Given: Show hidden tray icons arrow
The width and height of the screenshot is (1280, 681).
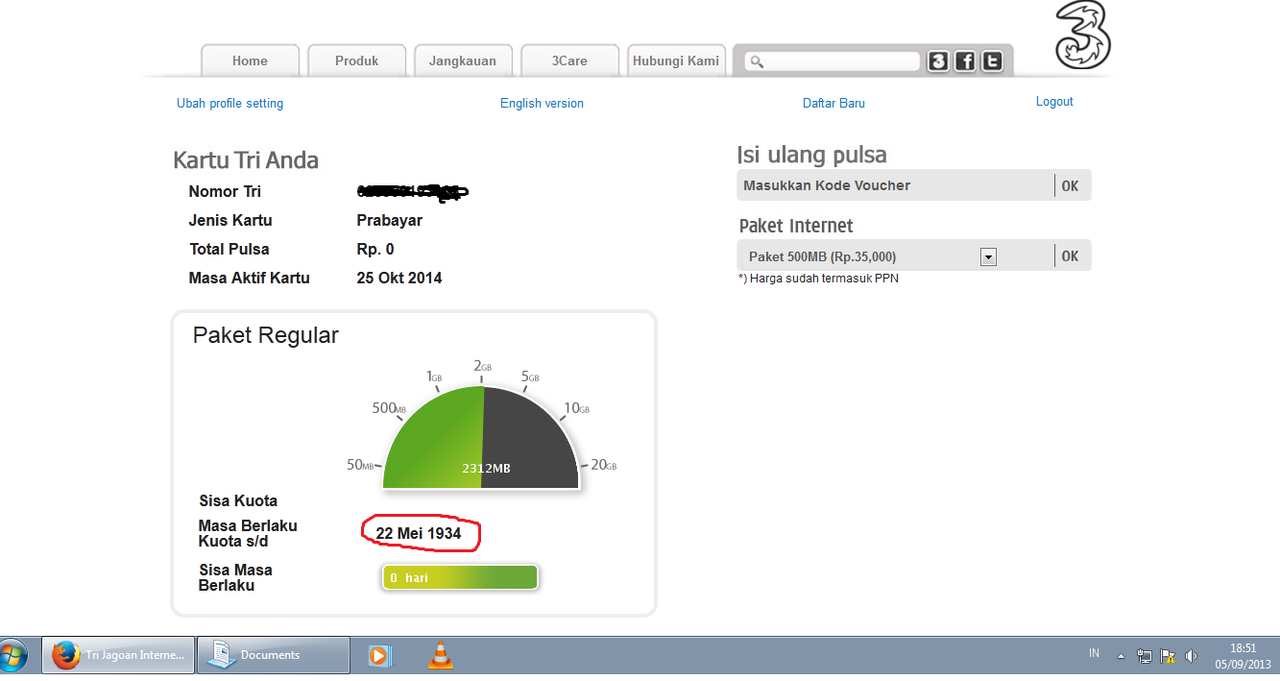Looking at the screenshot, I should pyautogui.click(x=1121, y=657).
